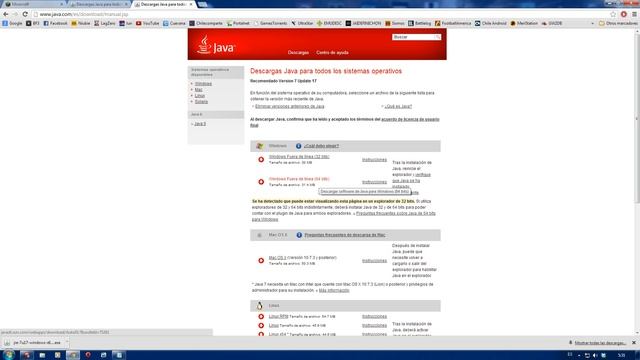Image resolution: width=640 pixels, height=360 pixels.
Task: Open Instrucciones for Mac OS X
Action: point(374,260)
